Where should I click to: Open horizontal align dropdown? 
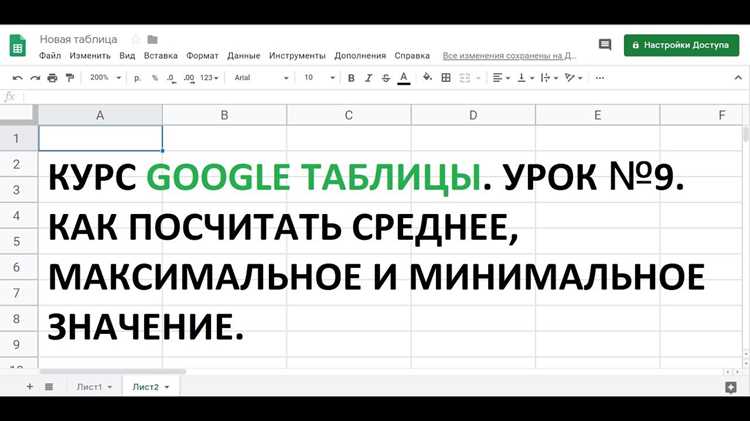point(501,78)
